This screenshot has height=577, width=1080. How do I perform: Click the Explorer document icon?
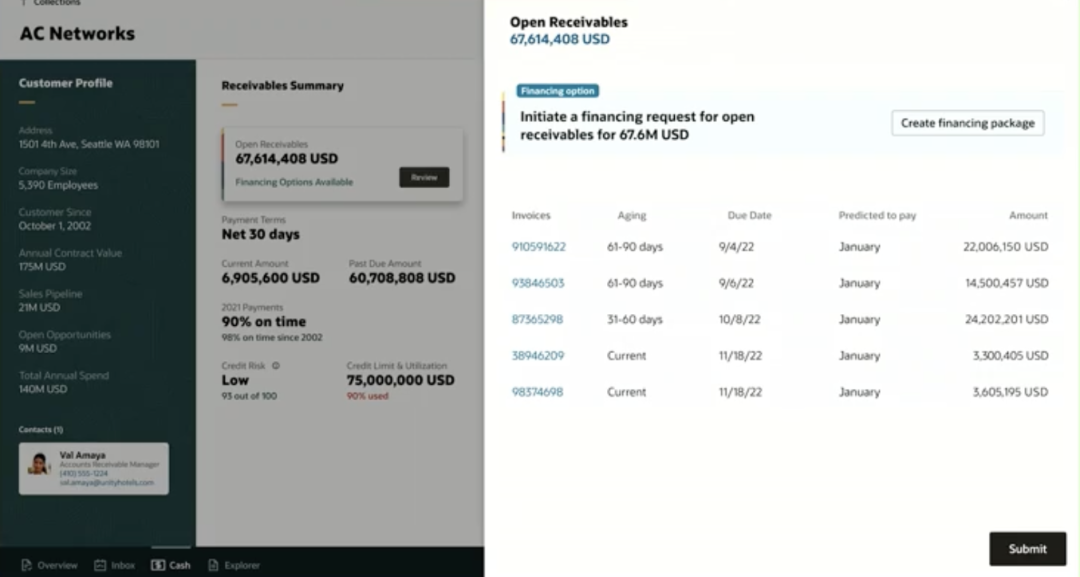tap(213, 565)
